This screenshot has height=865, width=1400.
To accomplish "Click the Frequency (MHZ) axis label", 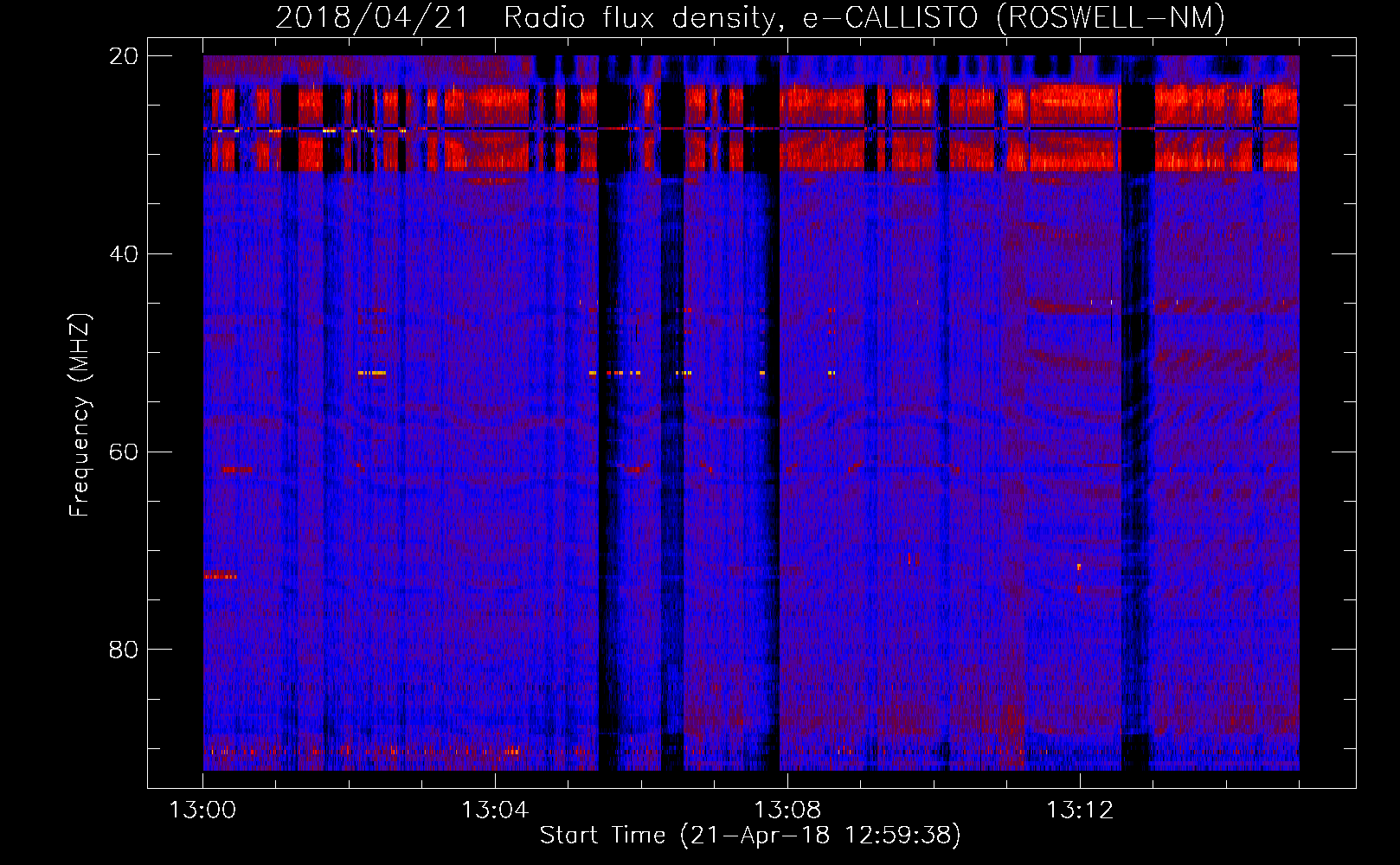I will (80, 415).
